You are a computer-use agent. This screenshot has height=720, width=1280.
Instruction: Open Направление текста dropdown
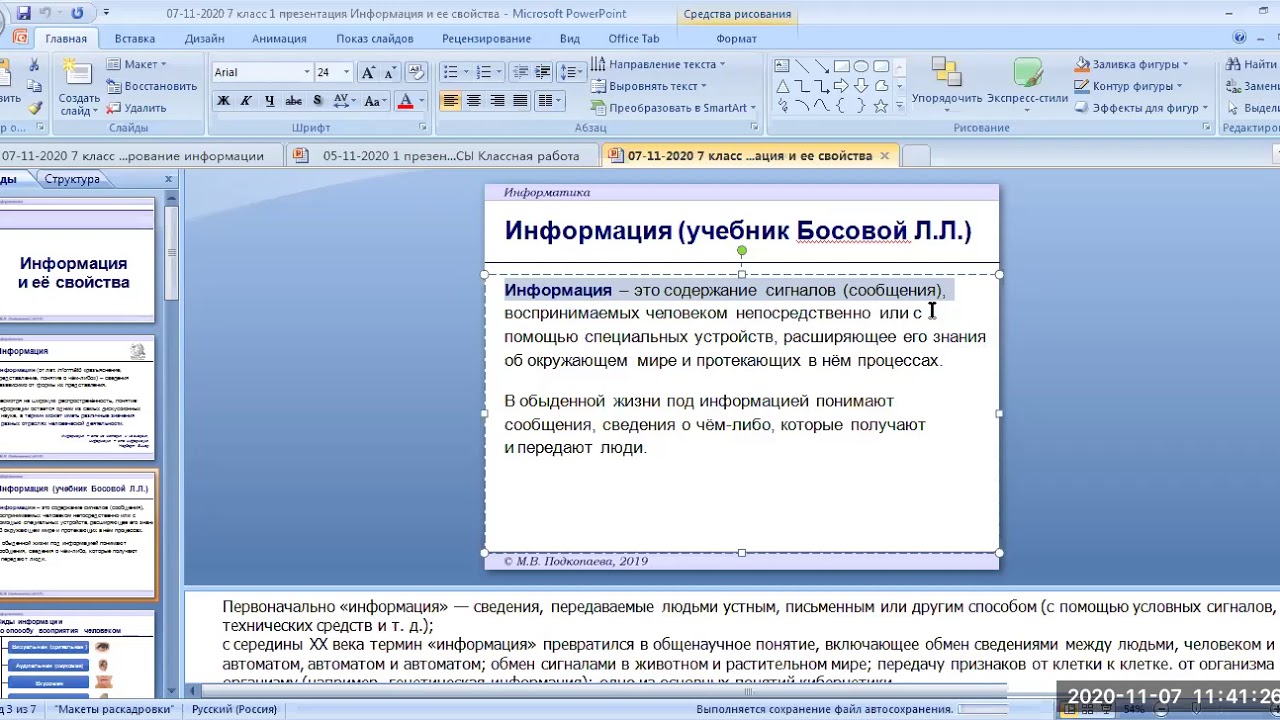coord(658,64)
